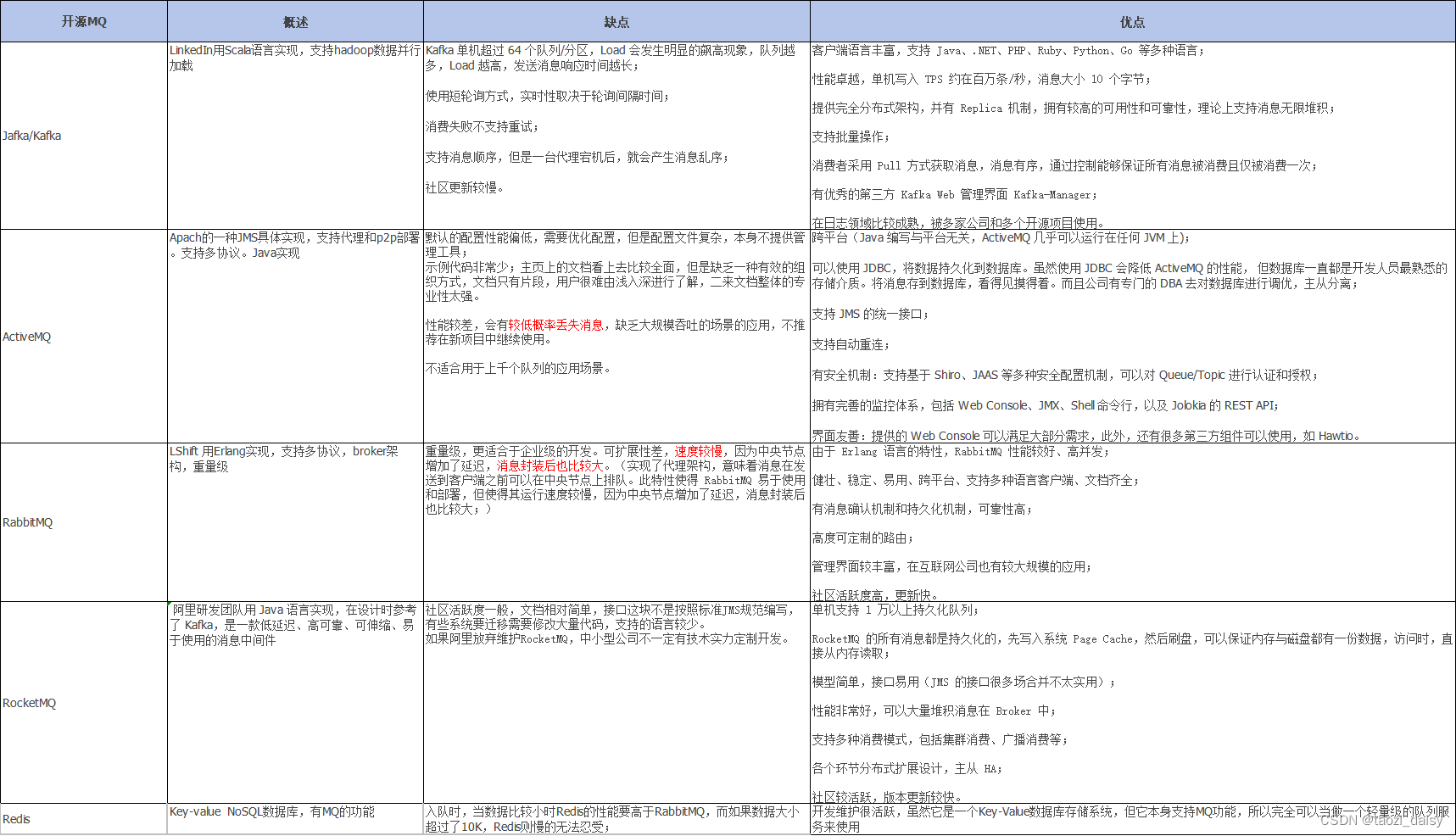Click the ActiveMQ advantage line 支持 JMS 的统一接口
Screen dimensions: 1456x836
tap(871, 314)
